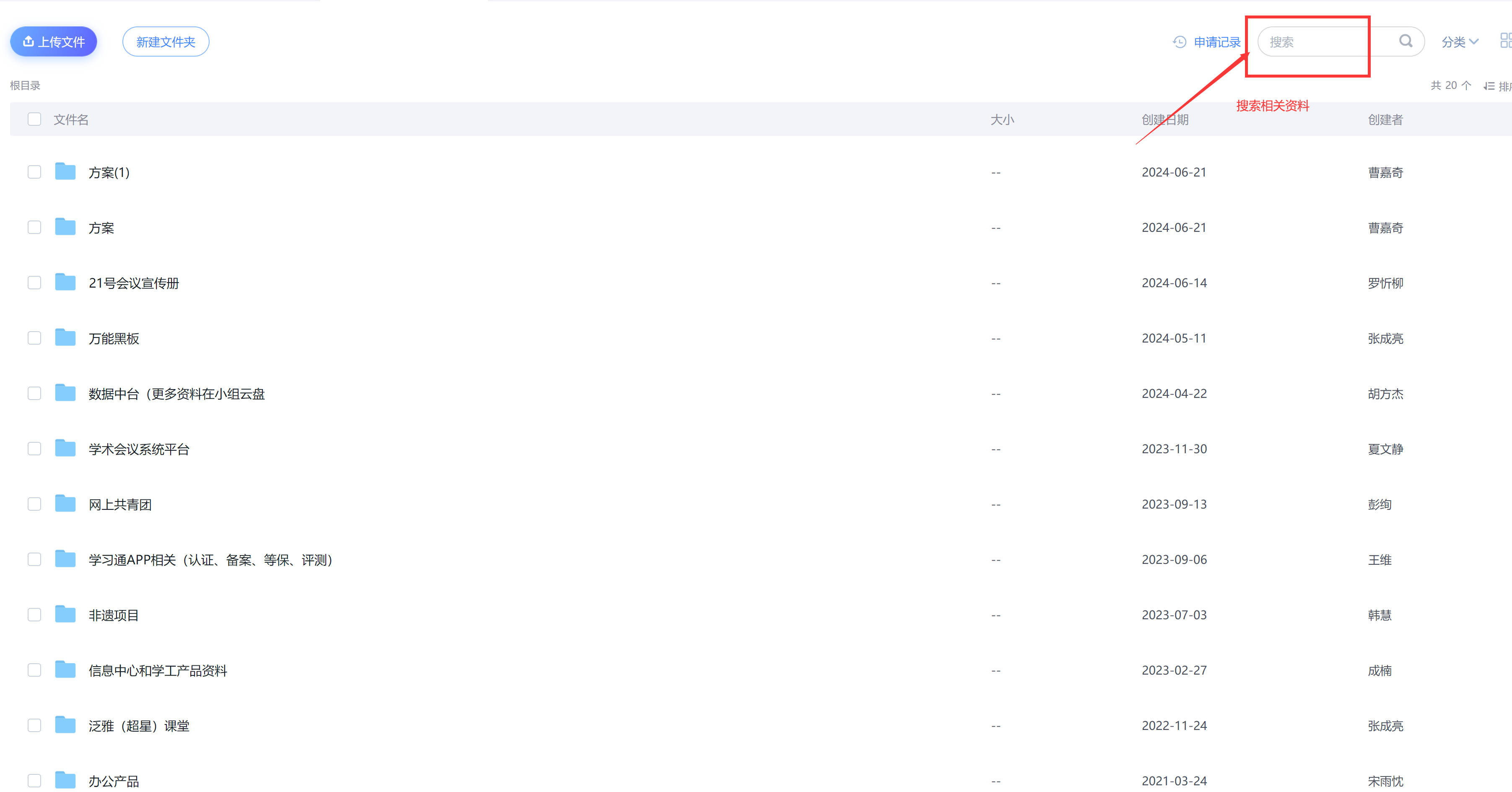Open the 非遗项目 folder icon

[x=65, y=614]
